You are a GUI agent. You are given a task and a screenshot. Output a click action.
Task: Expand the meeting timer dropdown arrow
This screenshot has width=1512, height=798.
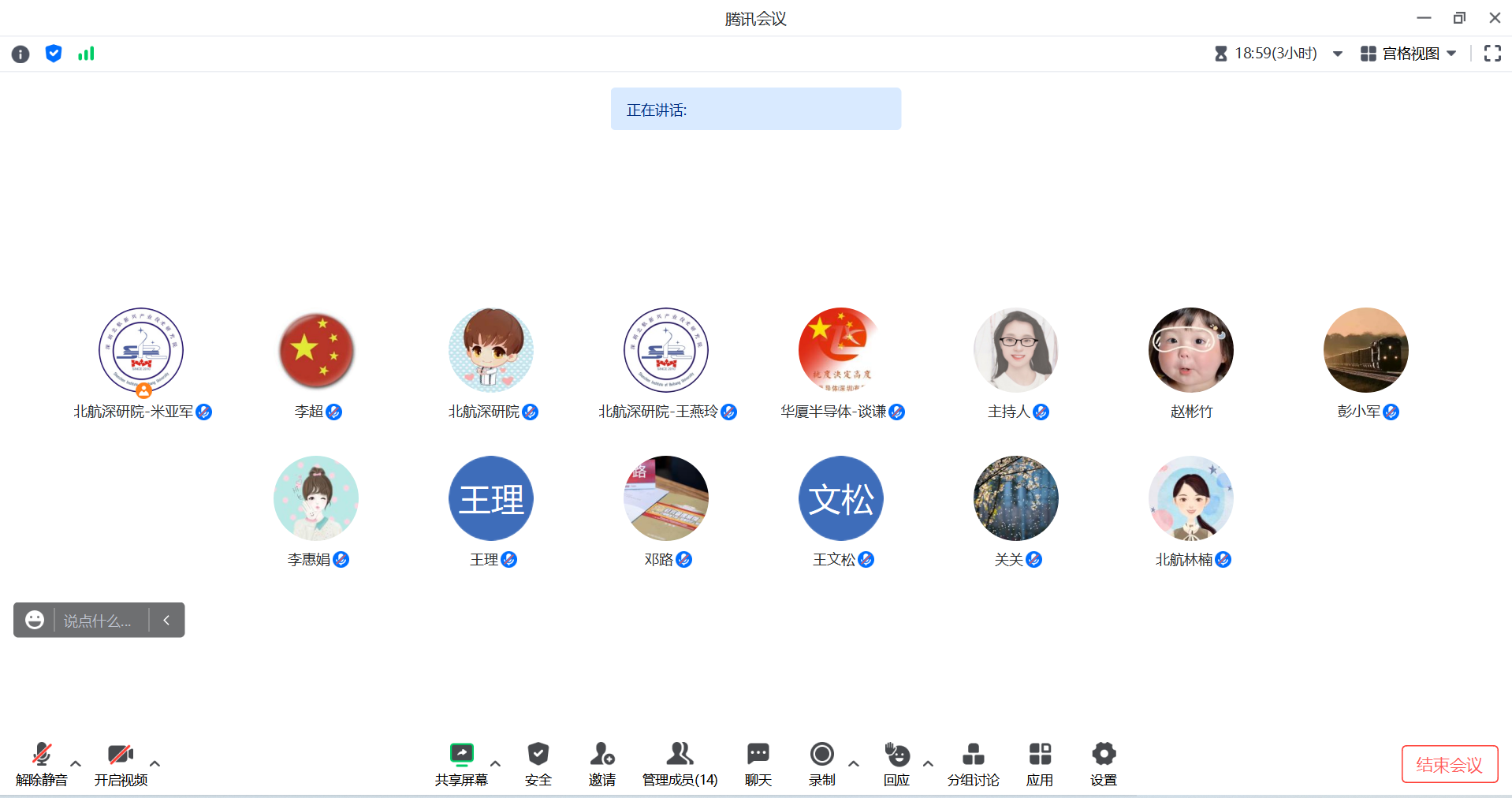click(1338, 54)
